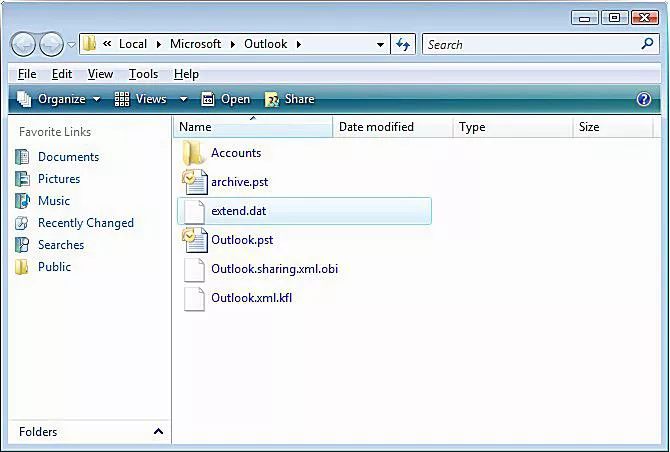Open Documents favorite link
This screenshot has width=670, height=452.
tap(68, 157)
